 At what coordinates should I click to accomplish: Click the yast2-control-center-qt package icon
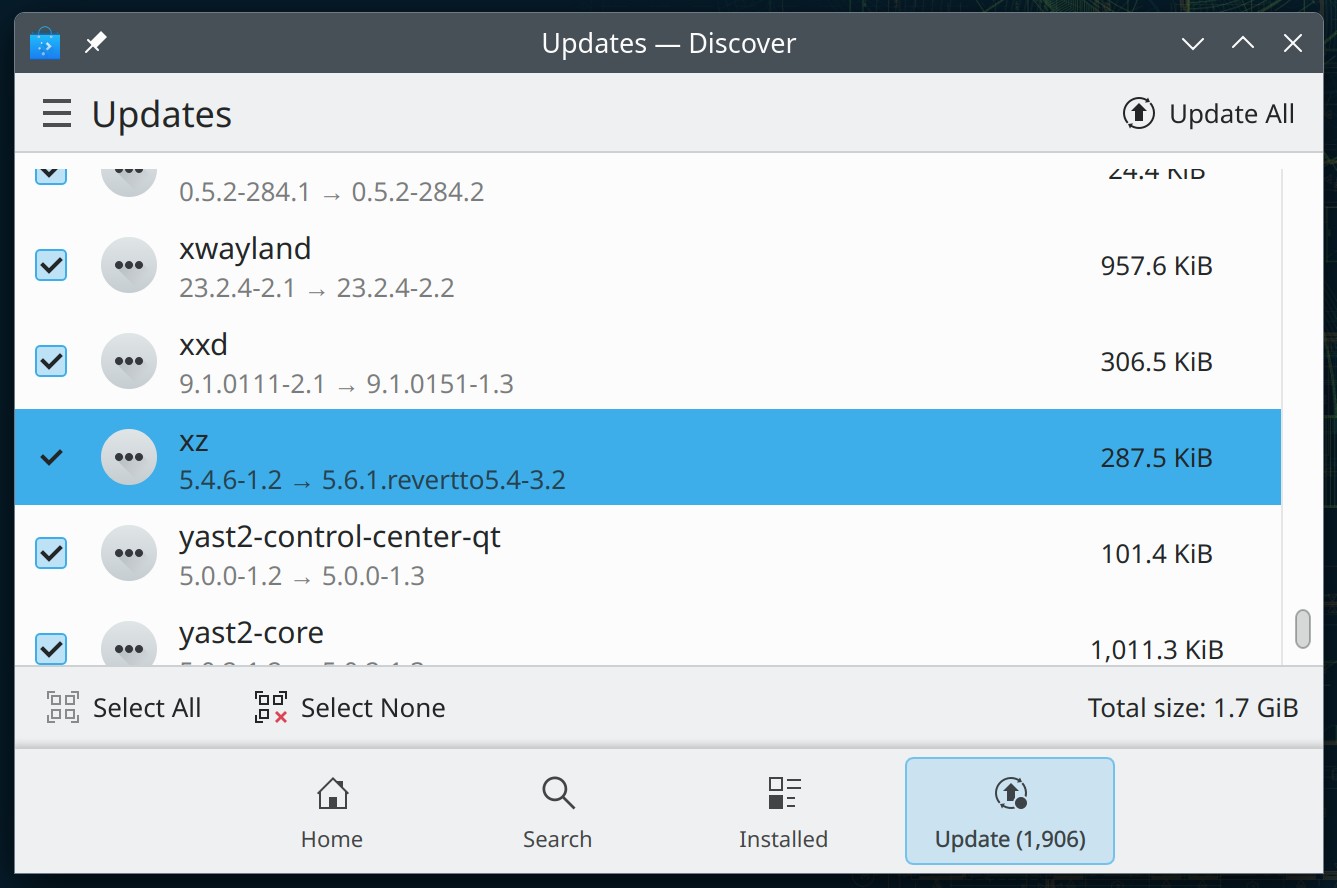(129, 553)
